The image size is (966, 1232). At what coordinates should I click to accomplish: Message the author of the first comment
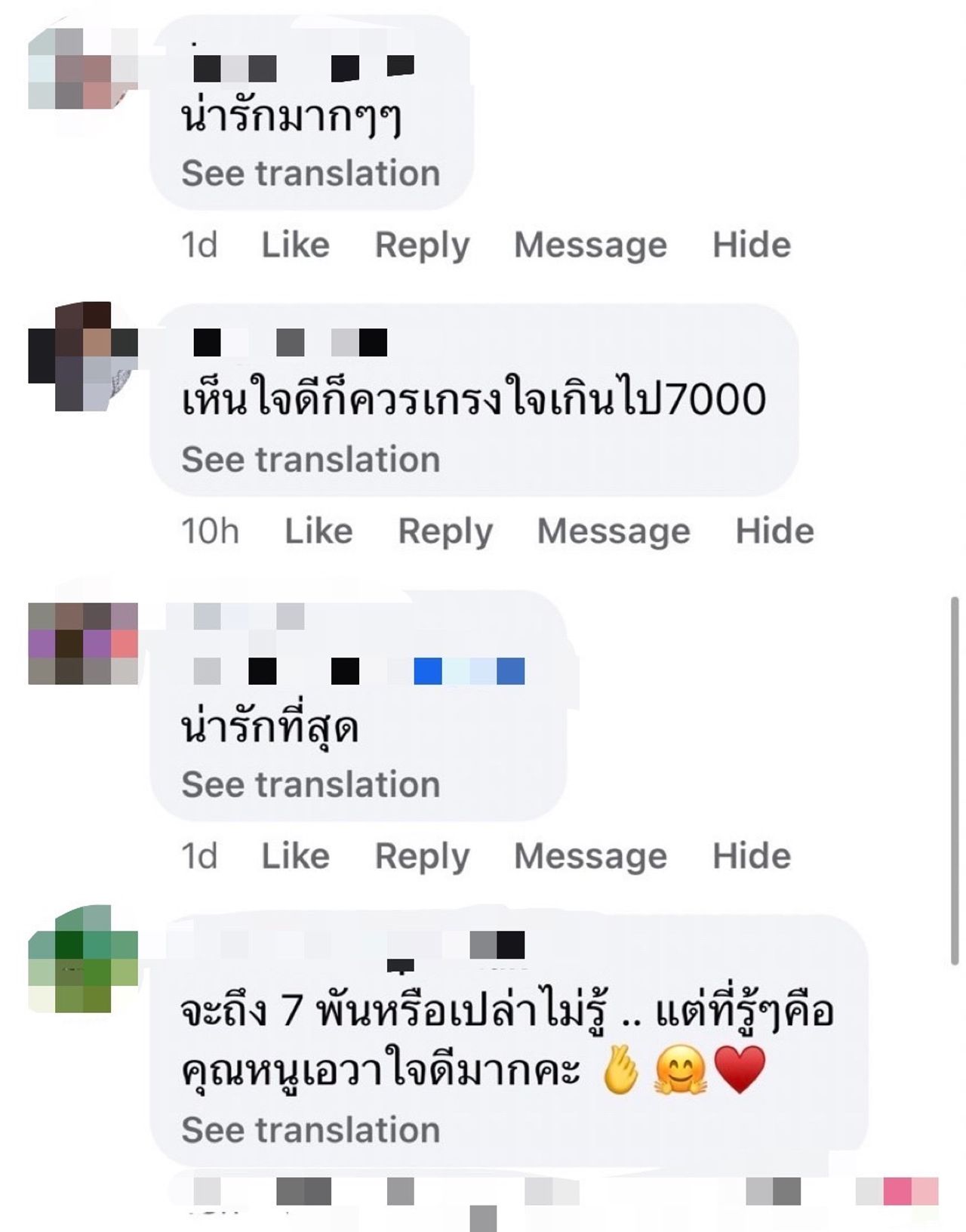pyautogui.click(x=590, y=245)
